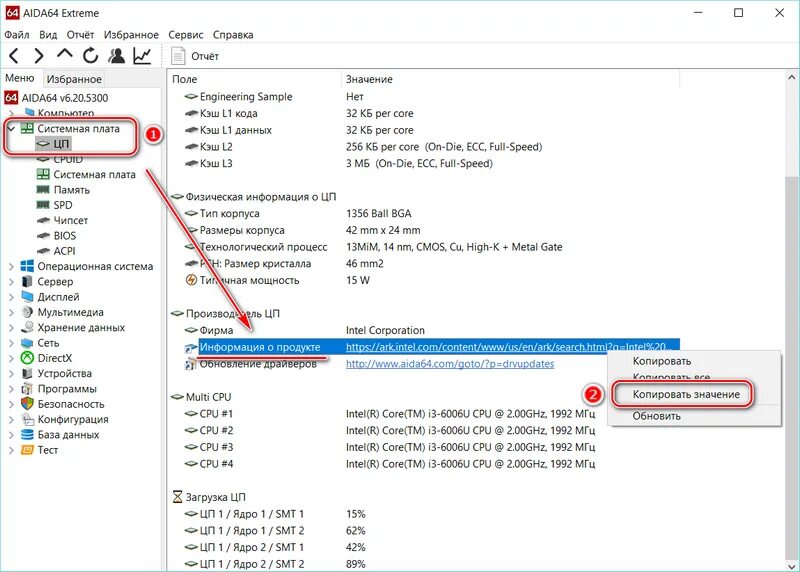800x572 pixels.
Task: Click the scrollbar up arrow in report pane
Action: pyautogui.click(x=791, y=78)
